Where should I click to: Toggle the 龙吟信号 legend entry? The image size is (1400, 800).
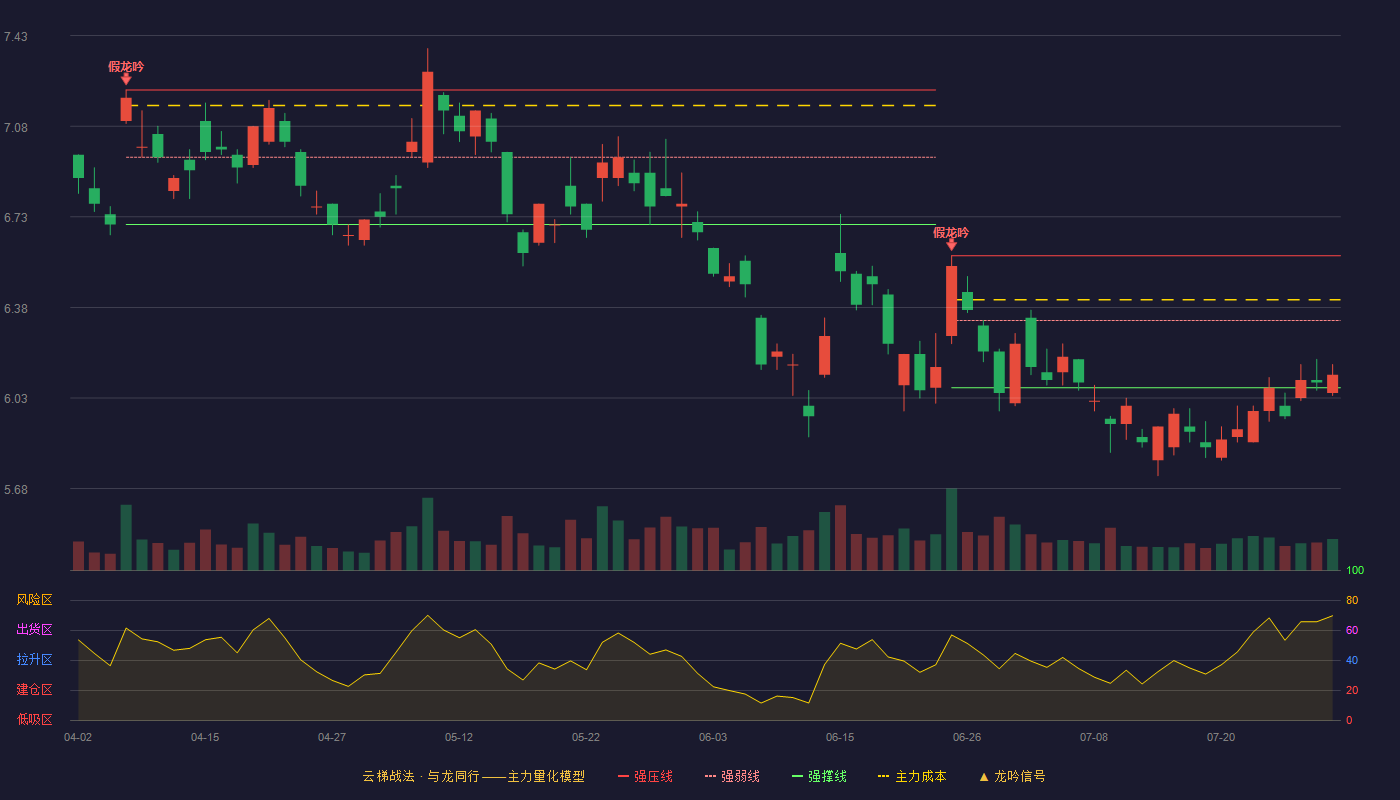tap(1012, 776)
